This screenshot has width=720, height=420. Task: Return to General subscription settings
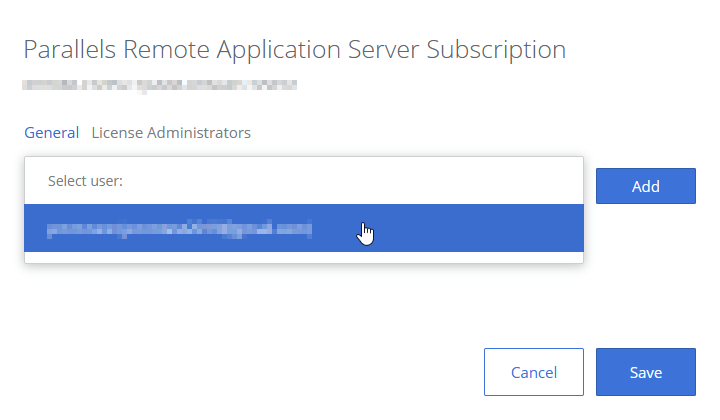click(51, 132)
